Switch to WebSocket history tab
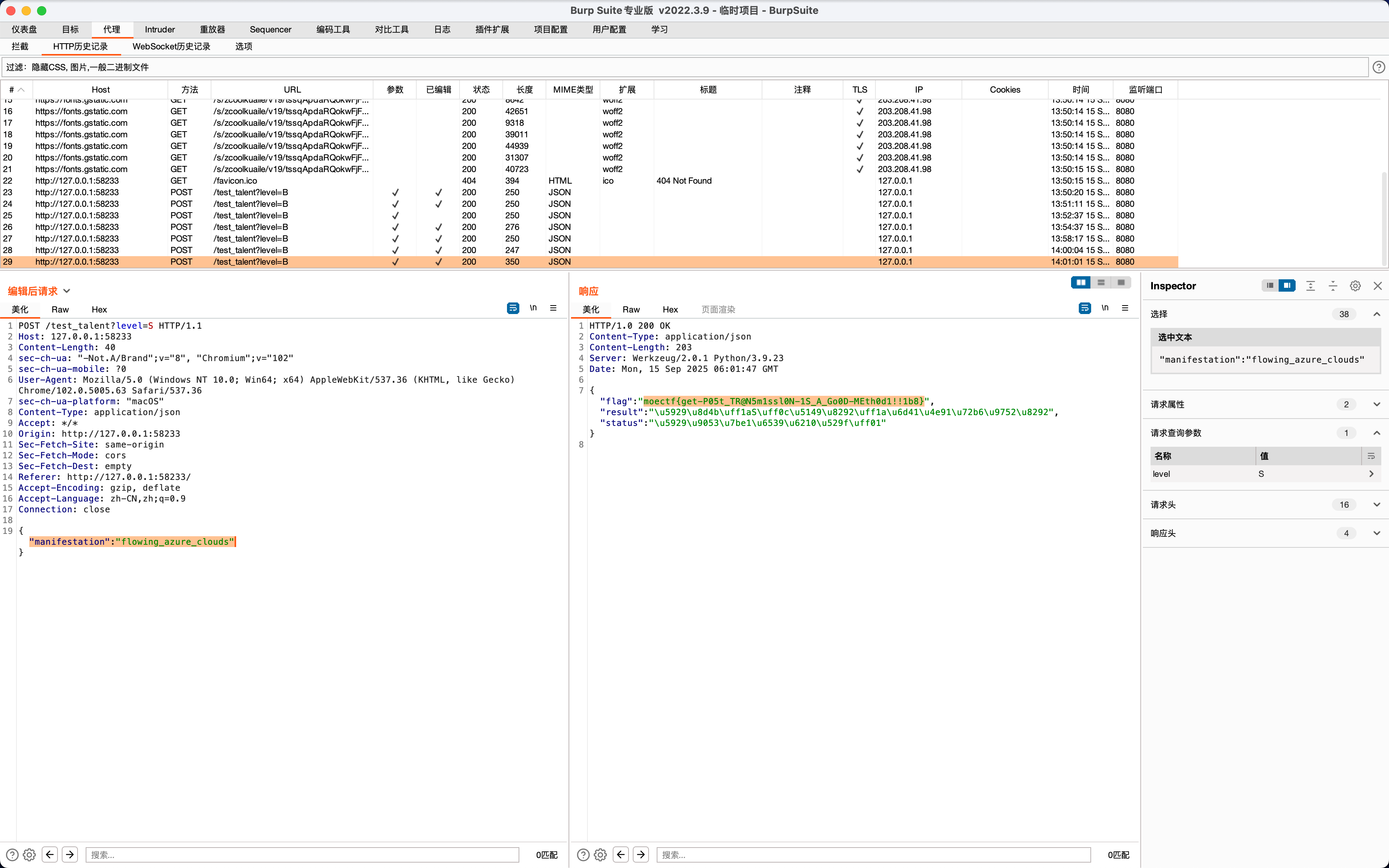Viewport: 1389px width, 868px height. click(x=171, y=47)
